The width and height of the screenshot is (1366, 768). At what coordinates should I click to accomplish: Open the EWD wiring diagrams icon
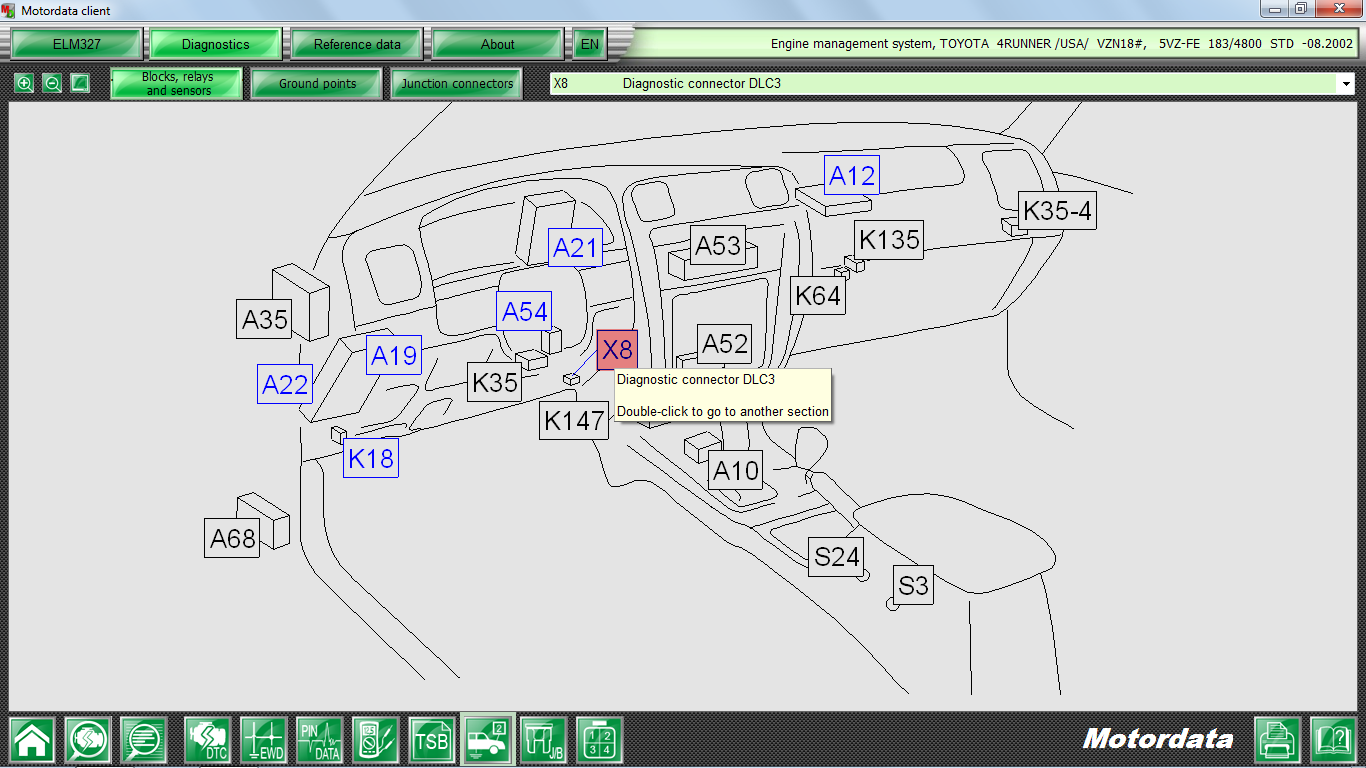[264, 740]
